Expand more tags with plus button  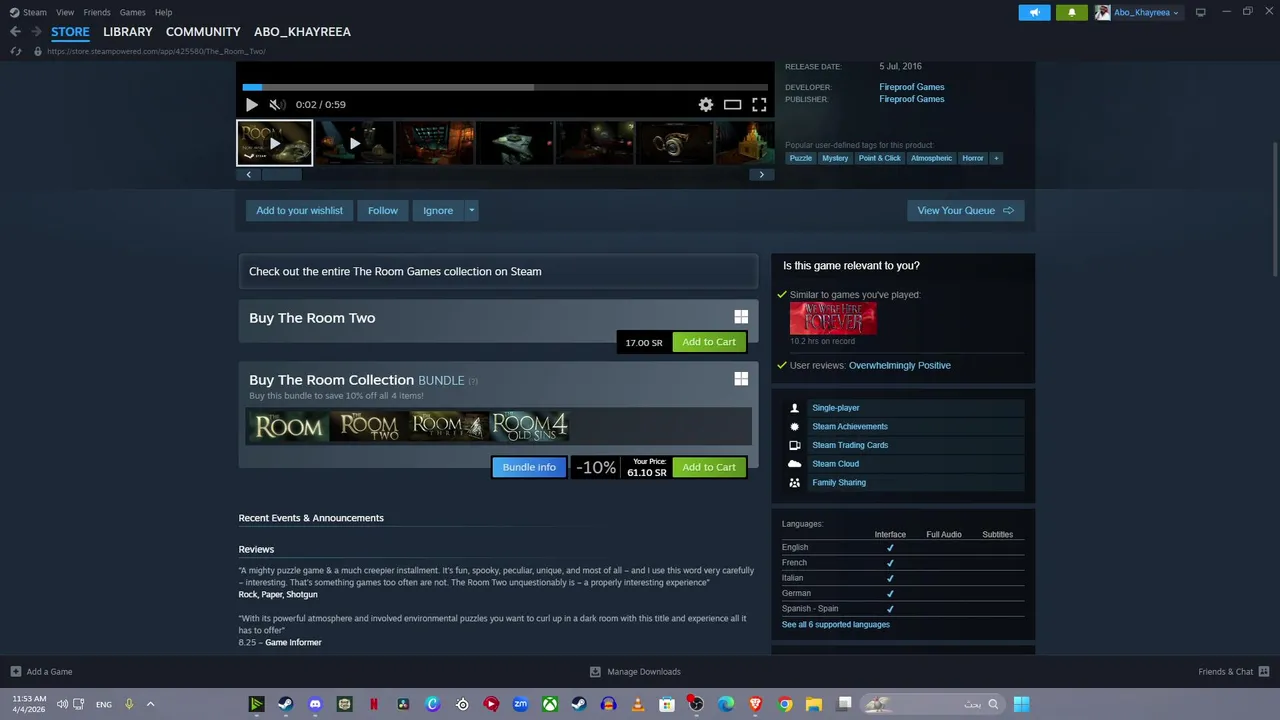[995, 158]
